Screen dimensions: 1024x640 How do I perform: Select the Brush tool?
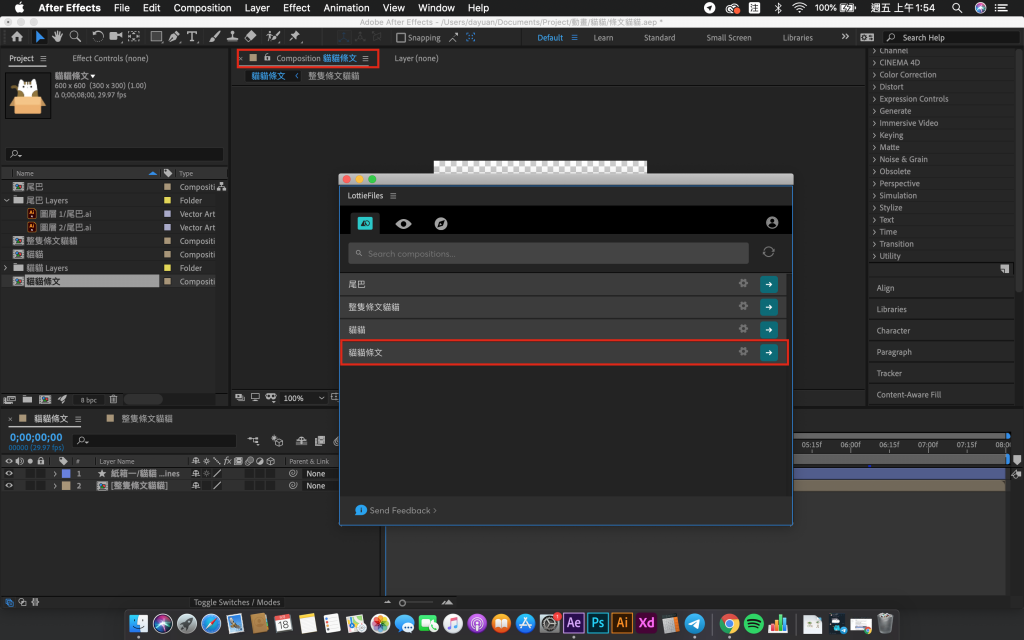(214, 37)
